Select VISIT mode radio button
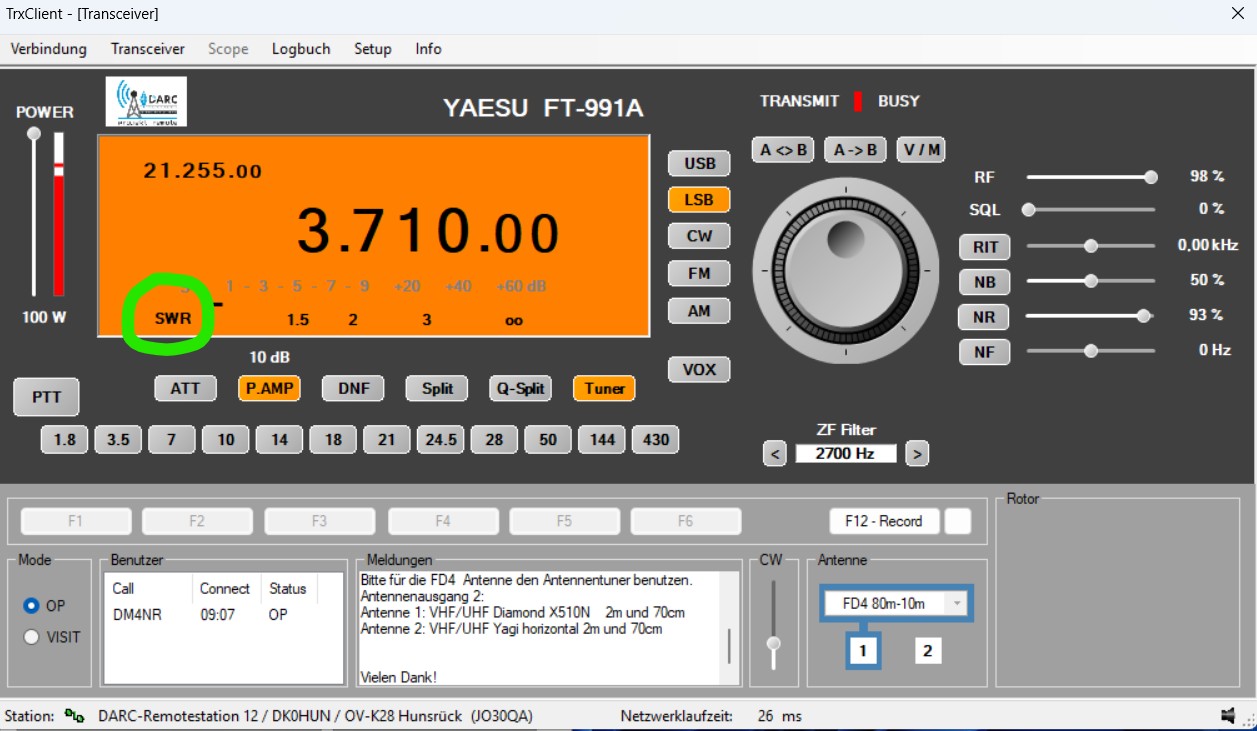The image size is (1257, 731). click(31, 637)
